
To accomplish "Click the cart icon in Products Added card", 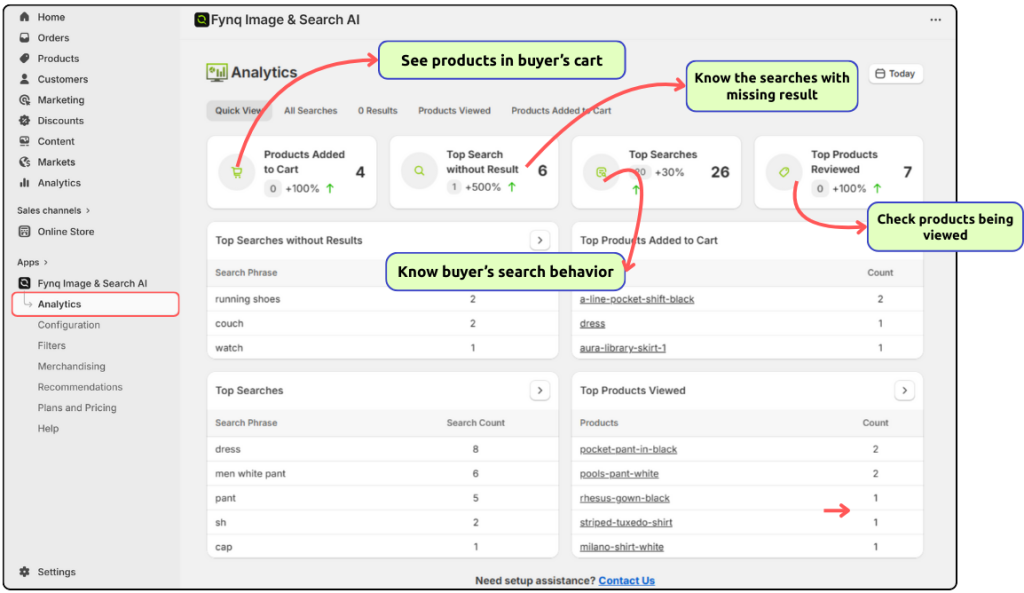I will pyautogui.click(x=236, y=172).
